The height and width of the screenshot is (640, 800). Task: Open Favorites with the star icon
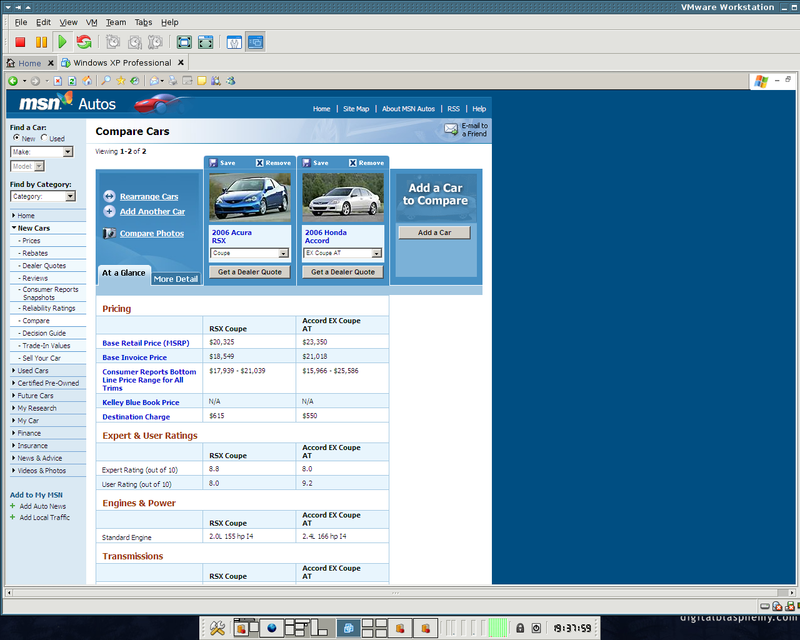(120, 81)
